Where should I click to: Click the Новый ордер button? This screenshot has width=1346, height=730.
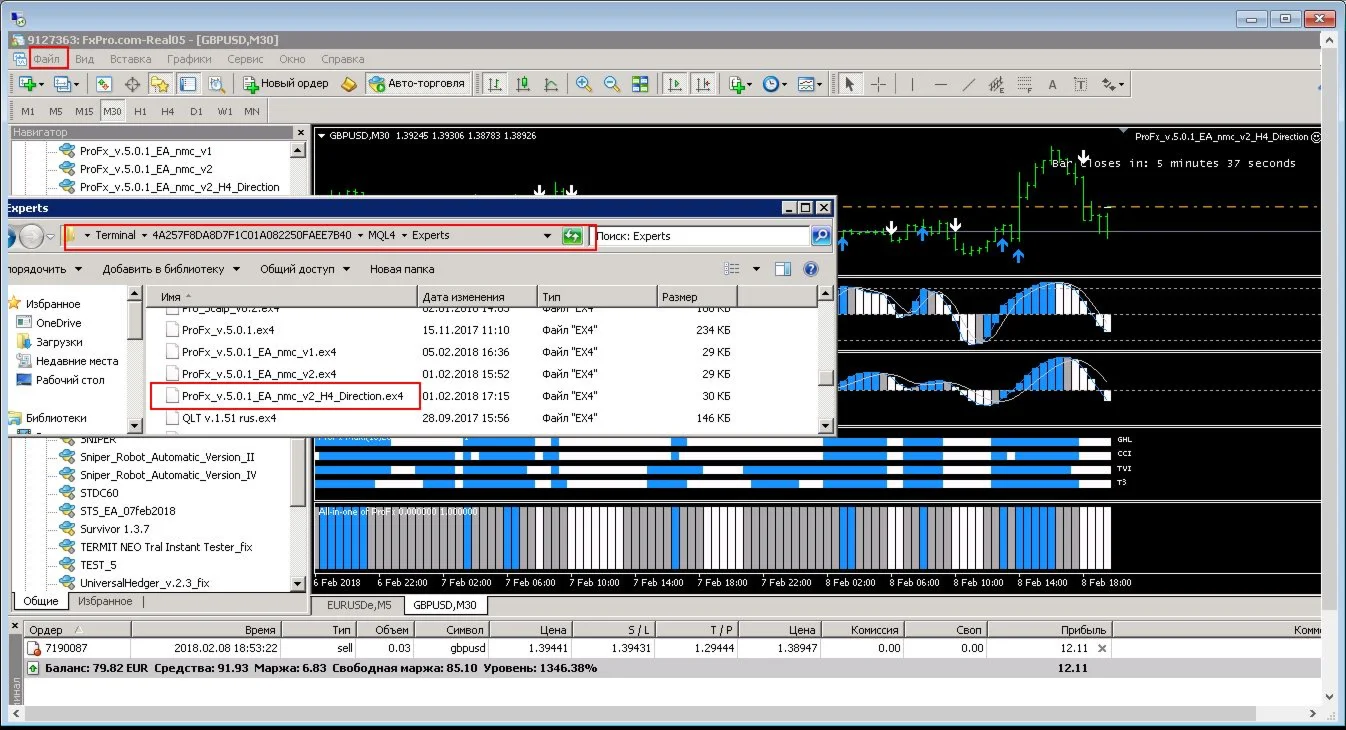click(x=286, y=84)
